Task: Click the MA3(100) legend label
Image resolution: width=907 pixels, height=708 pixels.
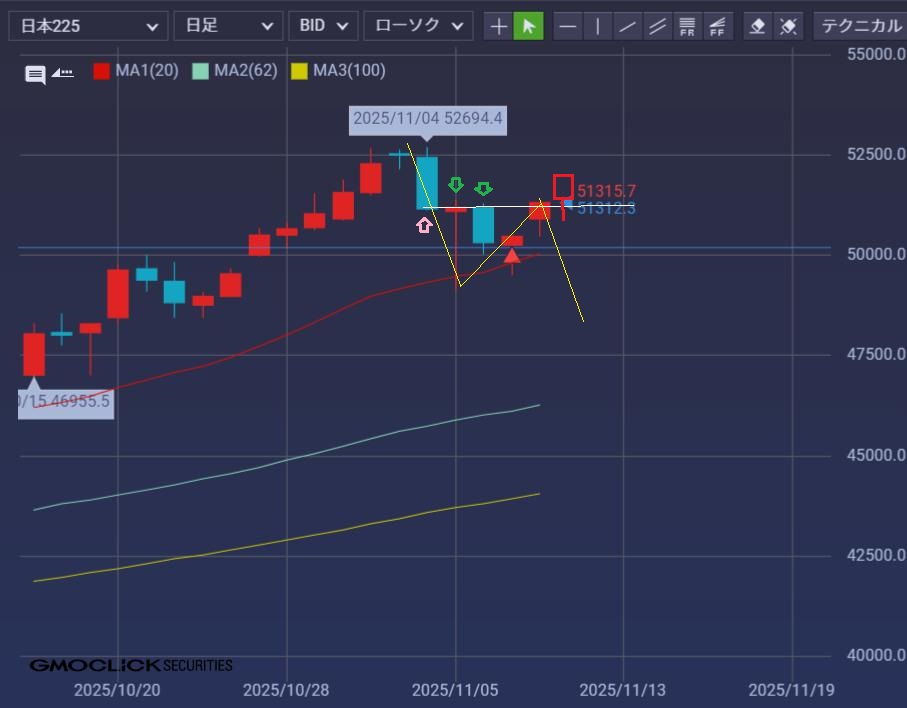Action: [x=349, y=71]
